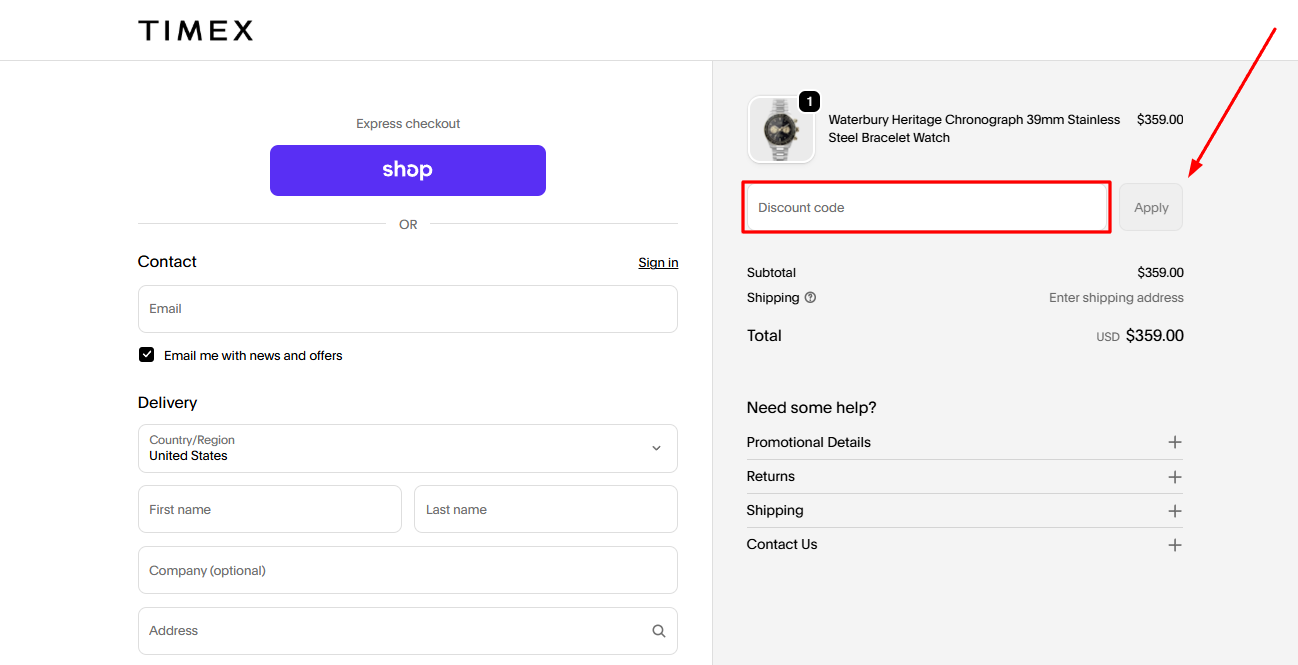Open the Sign in link
The height and width of the screenshot is (665, 1298).
[658, 262]
